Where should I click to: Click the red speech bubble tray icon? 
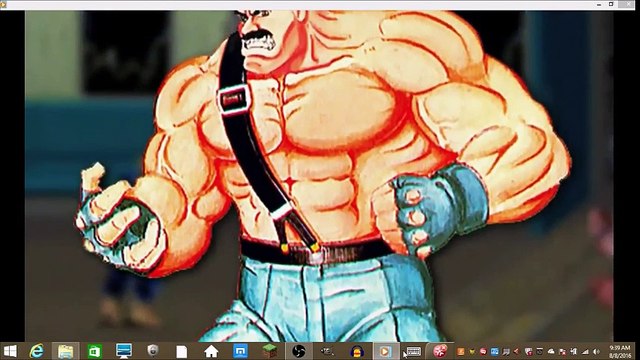483,352
